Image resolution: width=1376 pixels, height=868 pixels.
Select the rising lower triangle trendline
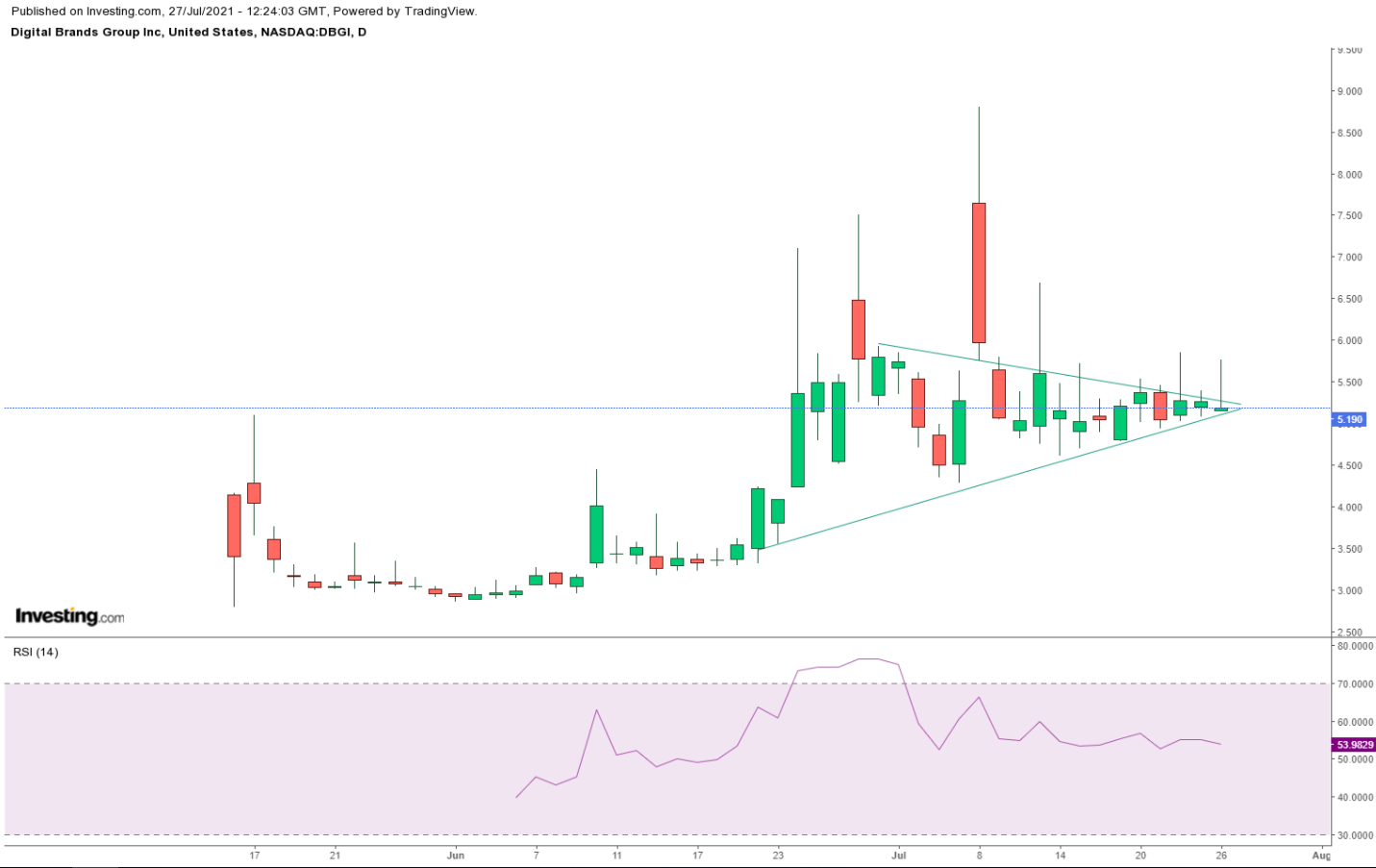tap(1000, 478)
